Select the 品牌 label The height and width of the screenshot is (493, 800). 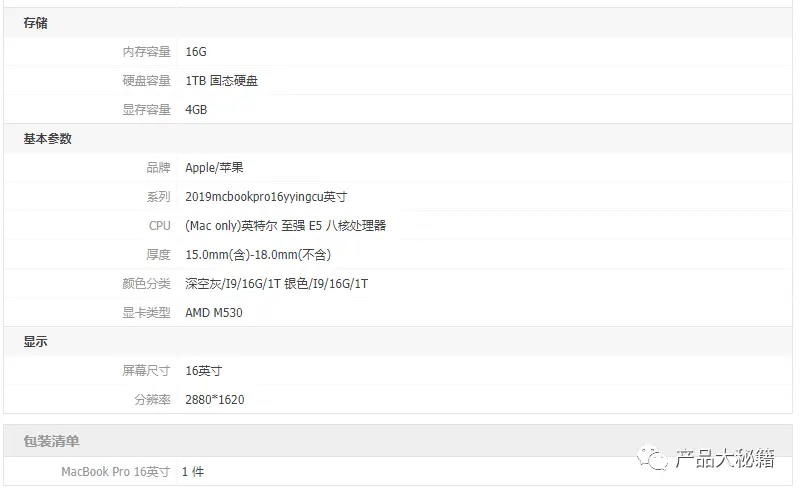point(159,167)
